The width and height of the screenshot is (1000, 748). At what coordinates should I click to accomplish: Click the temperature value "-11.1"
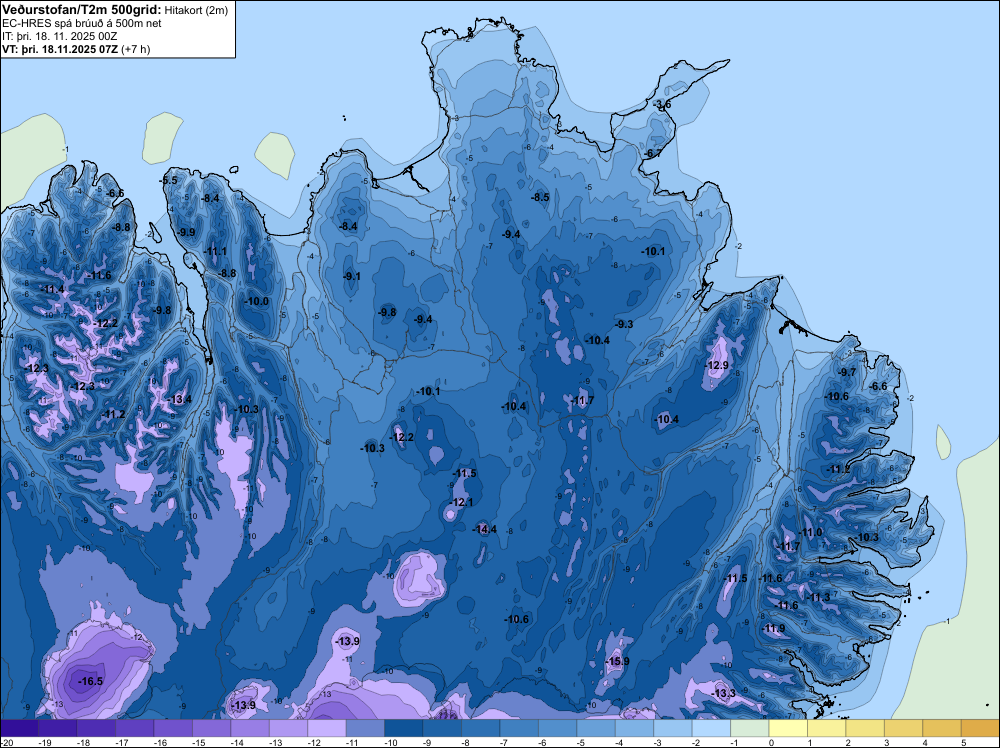tap(215, 251)
